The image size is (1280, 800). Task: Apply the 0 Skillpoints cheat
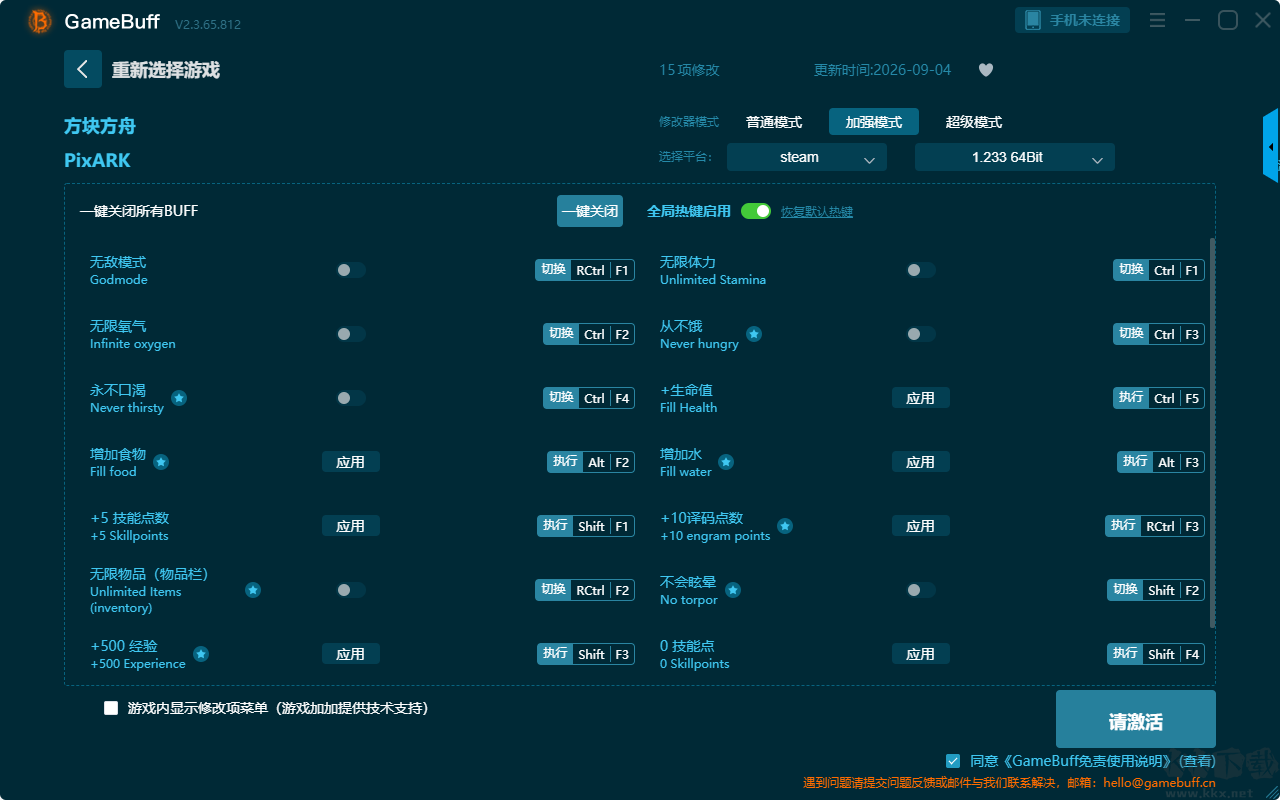(x=921, y=654)
